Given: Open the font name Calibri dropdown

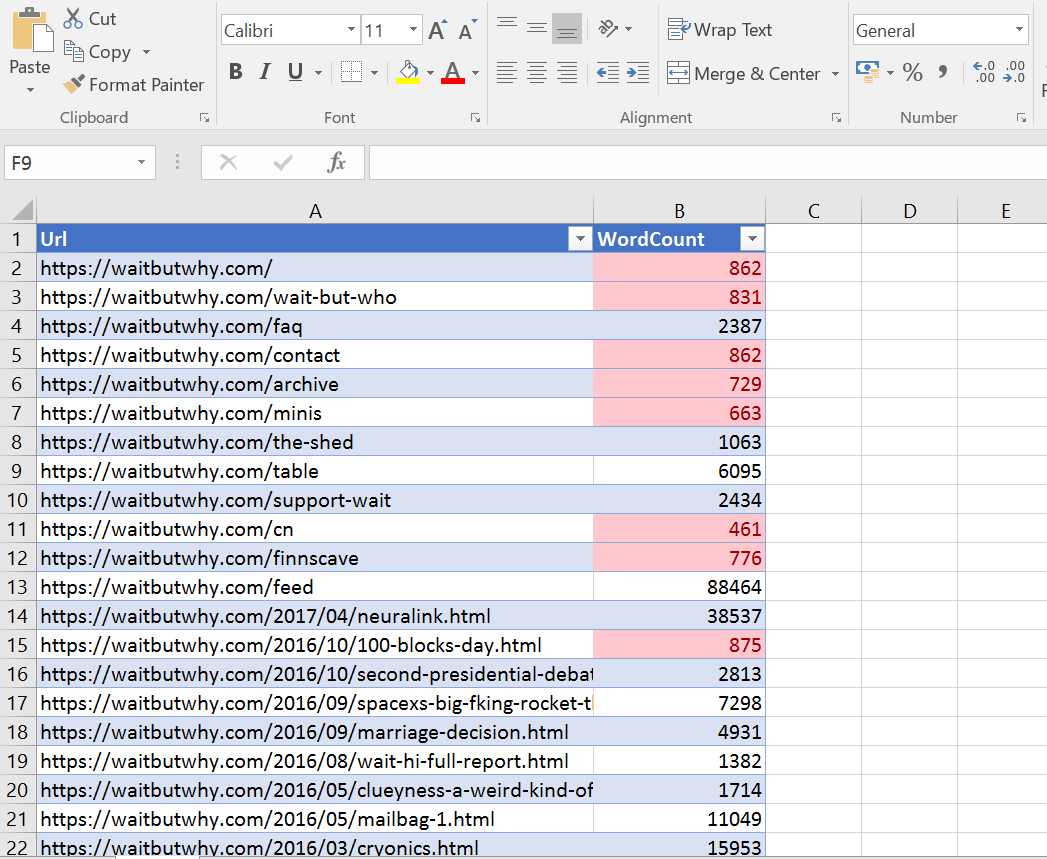Looking at the screenshot, I should [x=351, y=29].
